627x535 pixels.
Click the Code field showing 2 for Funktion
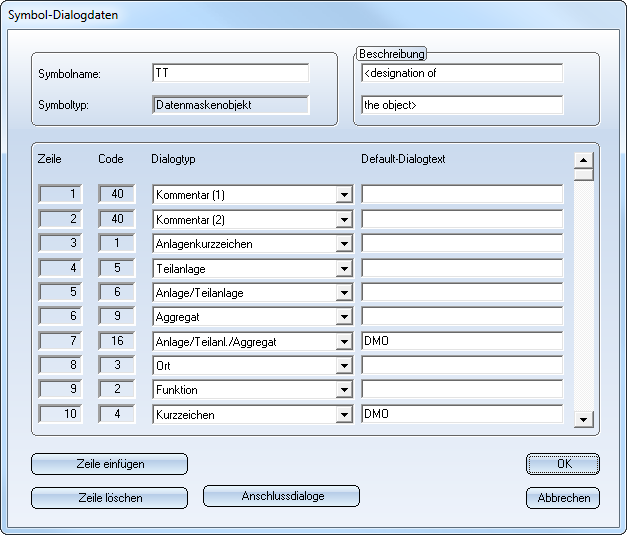tap(117, 389)
